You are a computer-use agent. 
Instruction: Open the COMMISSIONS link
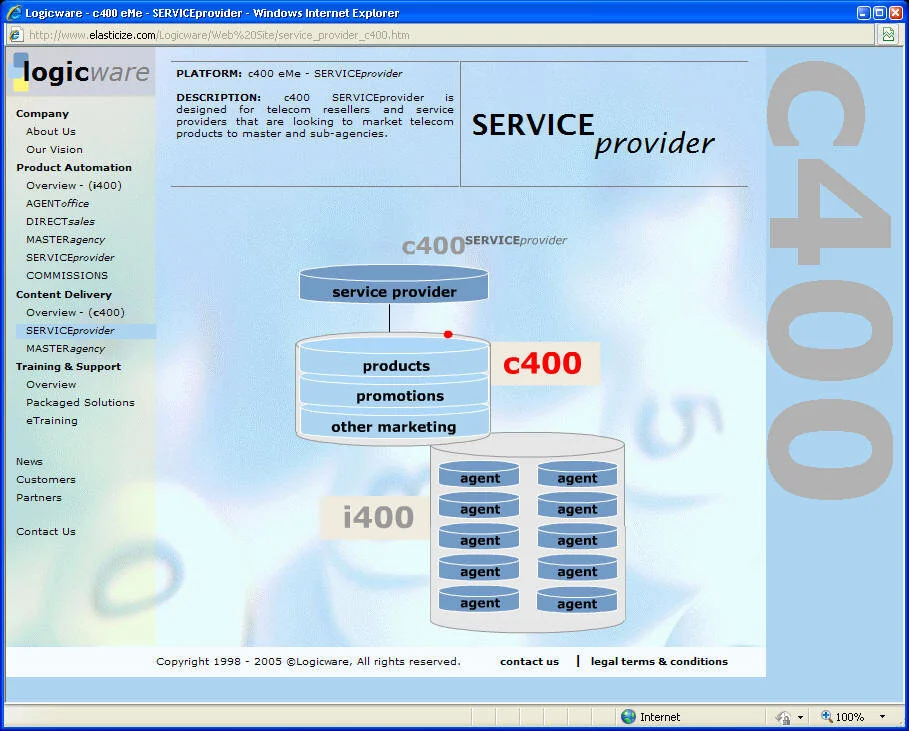click(x=67, y=275)
